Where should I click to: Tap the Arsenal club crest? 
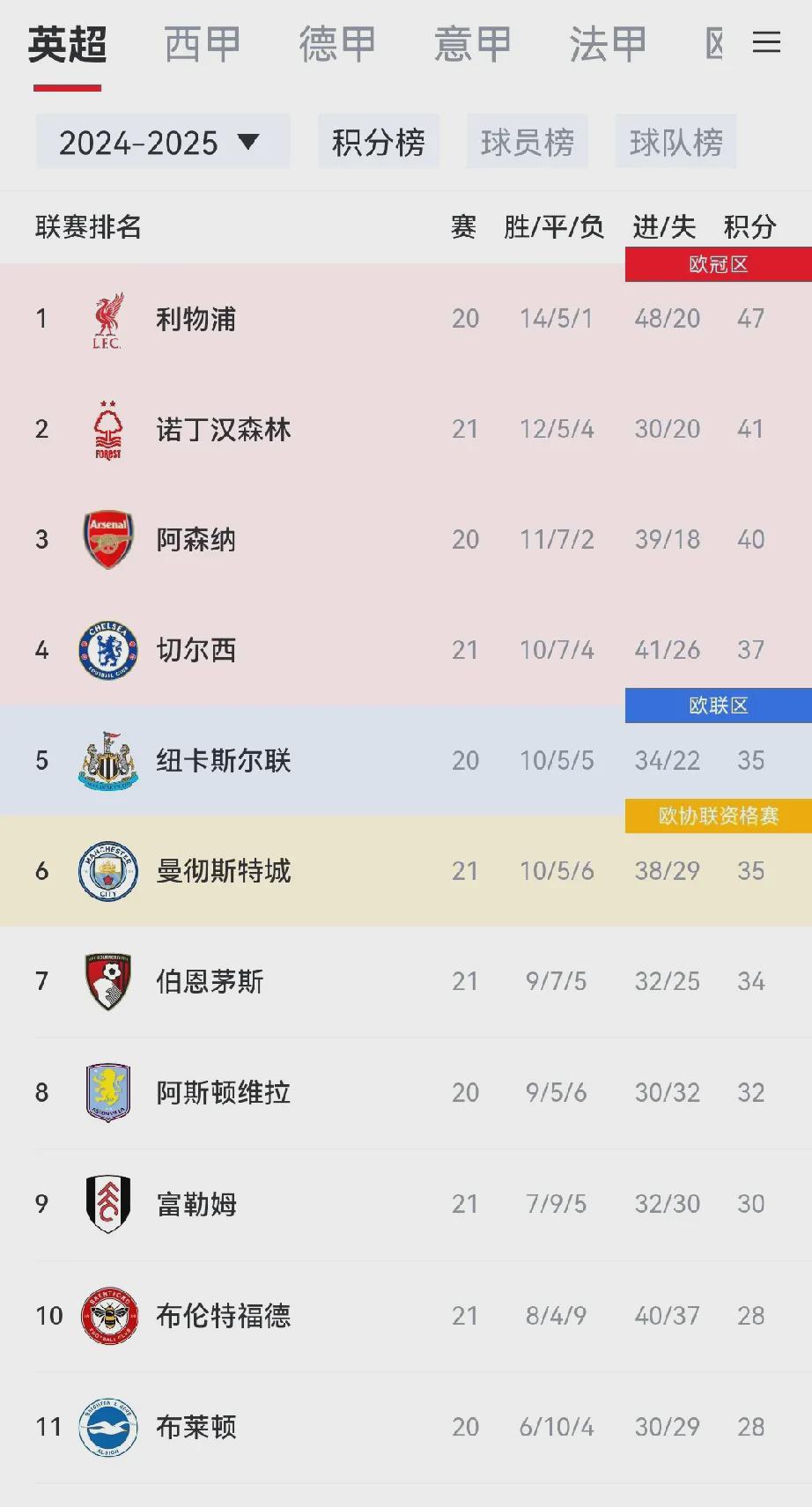[107, 539]
